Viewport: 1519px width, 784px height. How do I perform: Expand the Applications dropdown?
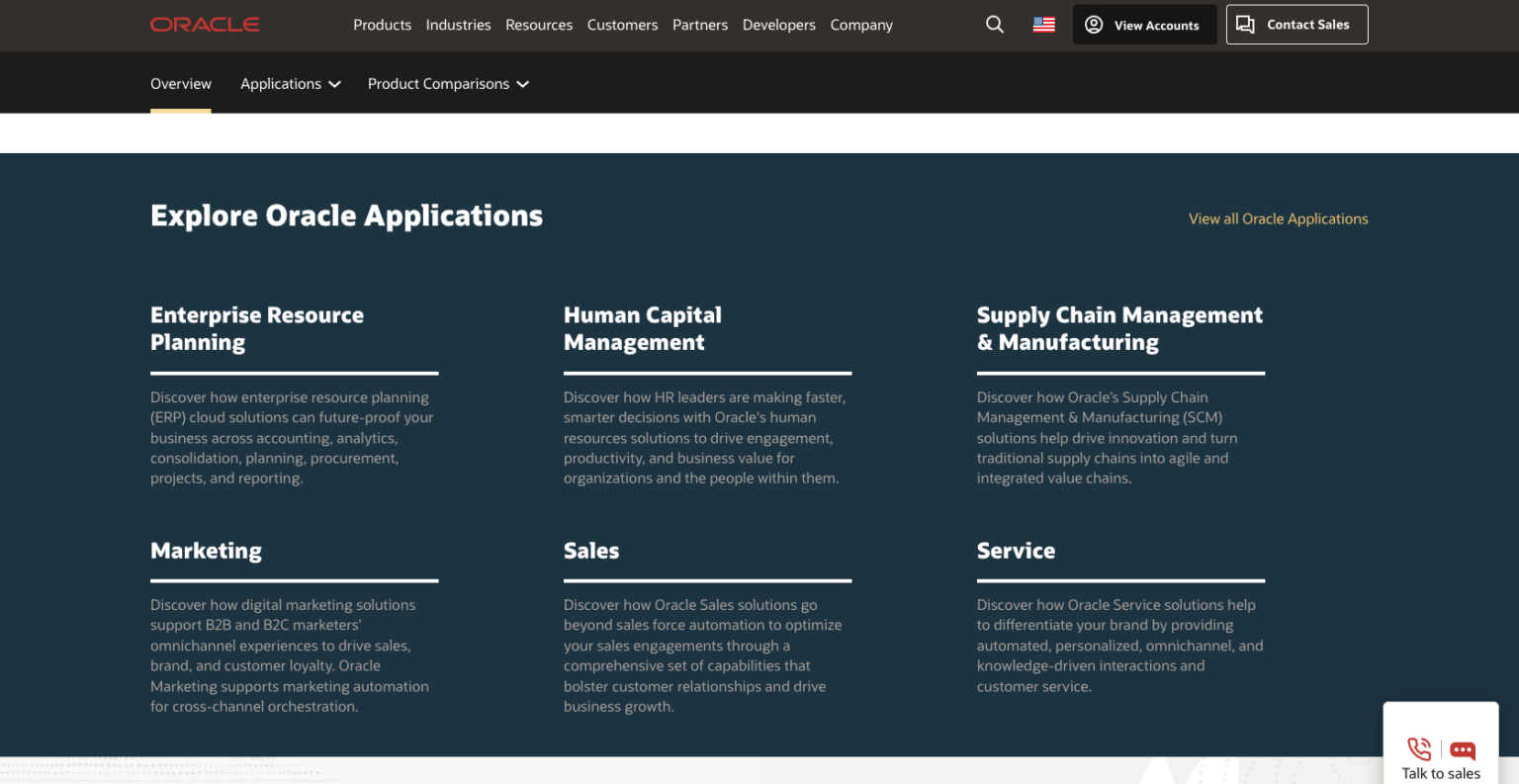pos(290,84)
